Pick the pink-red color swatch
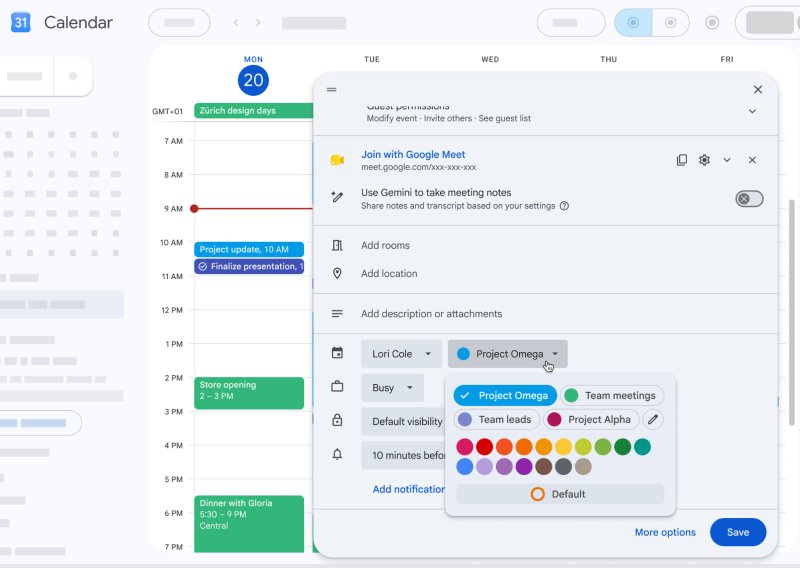The width and height of the screenshot is (800, 568). pyautogui.click(x=464, y=447)
